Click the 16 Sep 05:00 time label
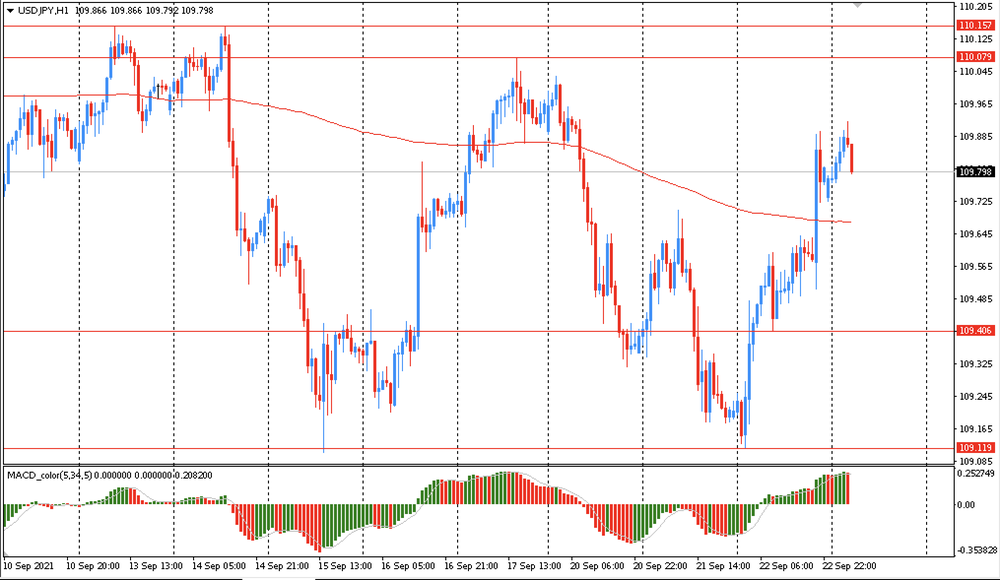 pos(408,566)
